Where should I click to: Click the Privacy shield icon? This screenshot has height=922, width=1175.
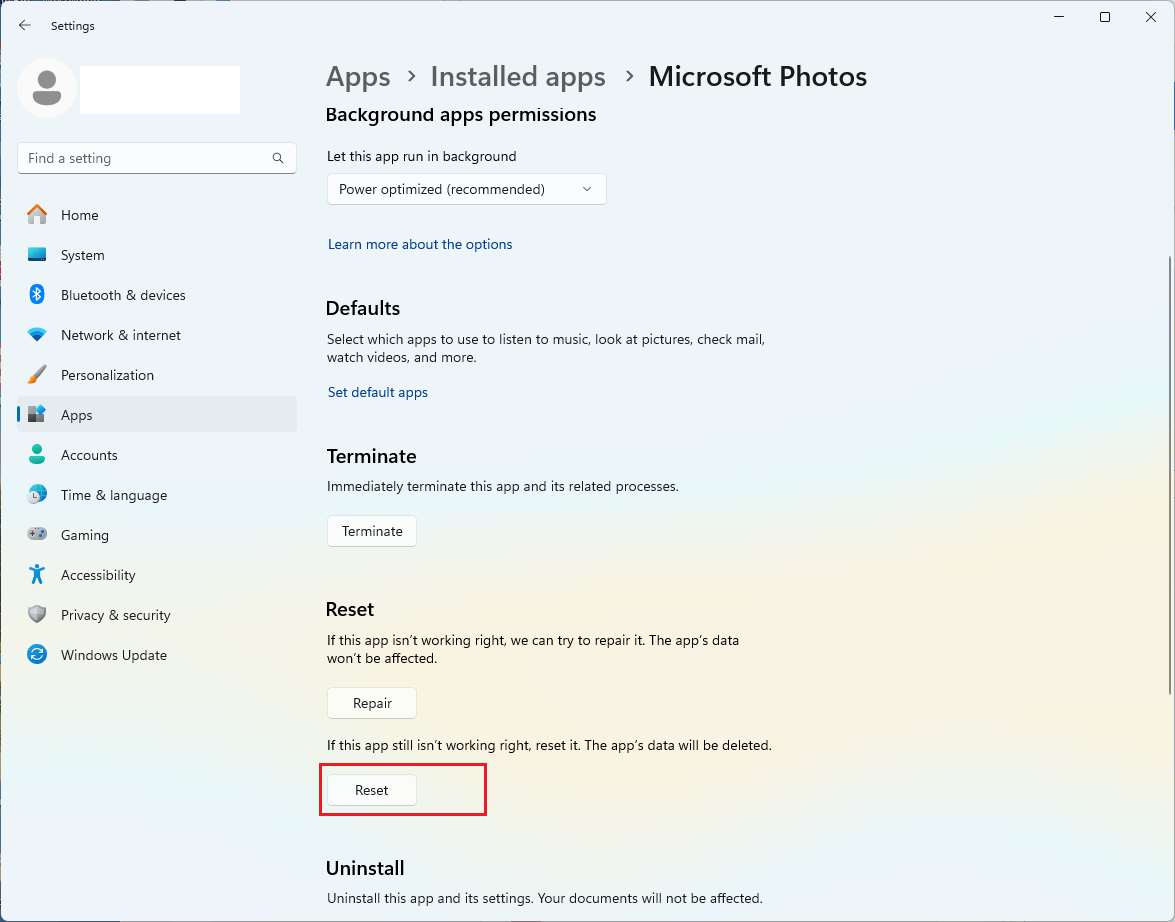point(37,615)
